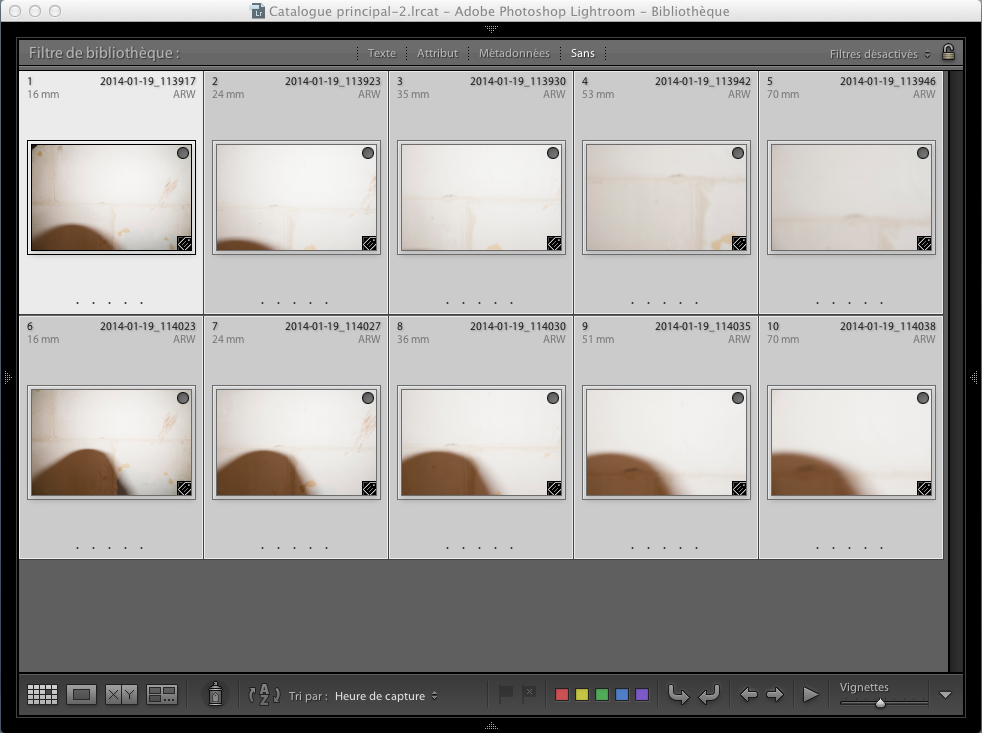
Task: Click badge on photo 113930 thumbnail
Action: click(554, 243)
